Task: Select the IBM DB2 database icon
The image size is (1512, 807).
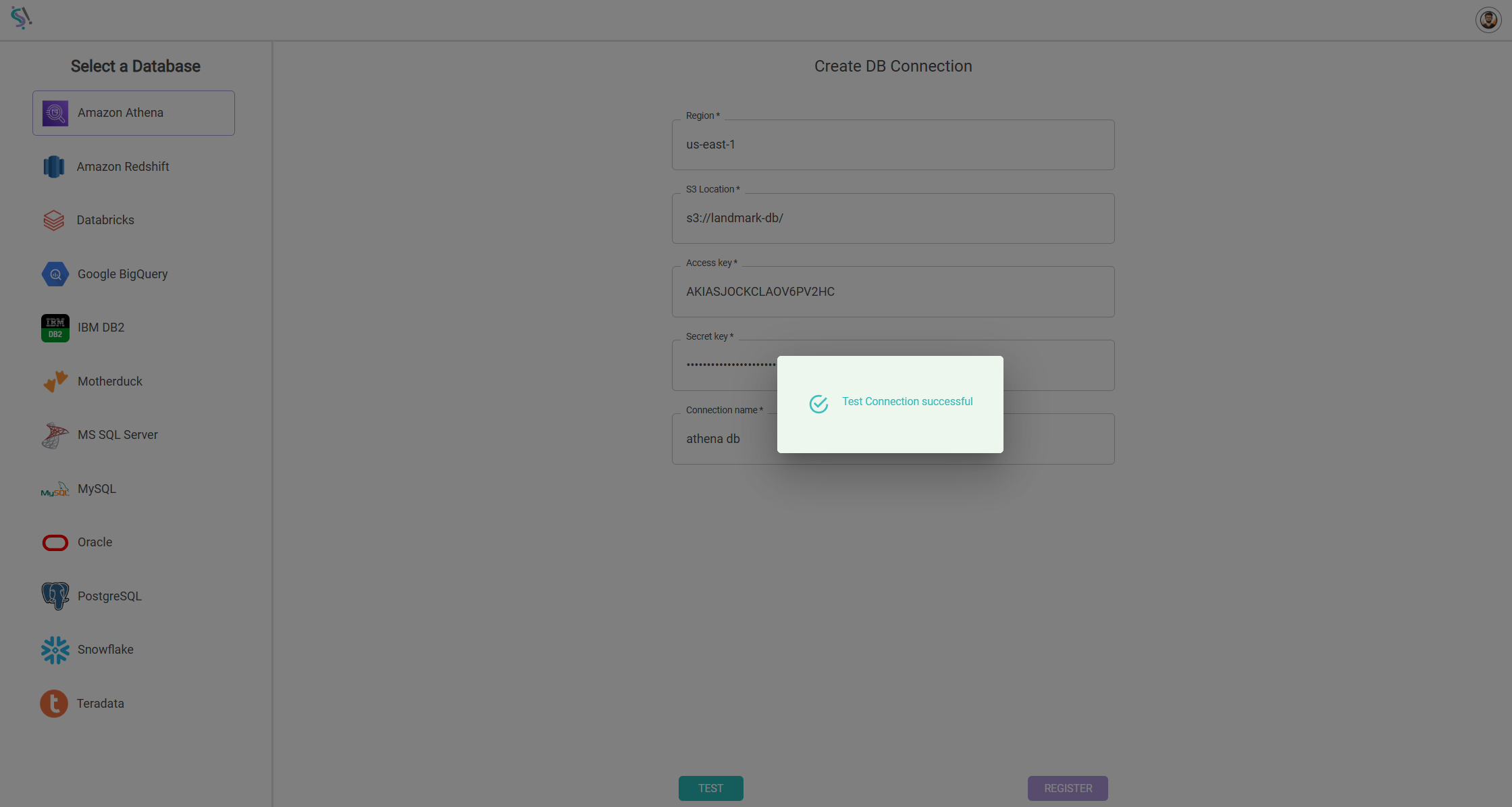Action: click(53, 328)
